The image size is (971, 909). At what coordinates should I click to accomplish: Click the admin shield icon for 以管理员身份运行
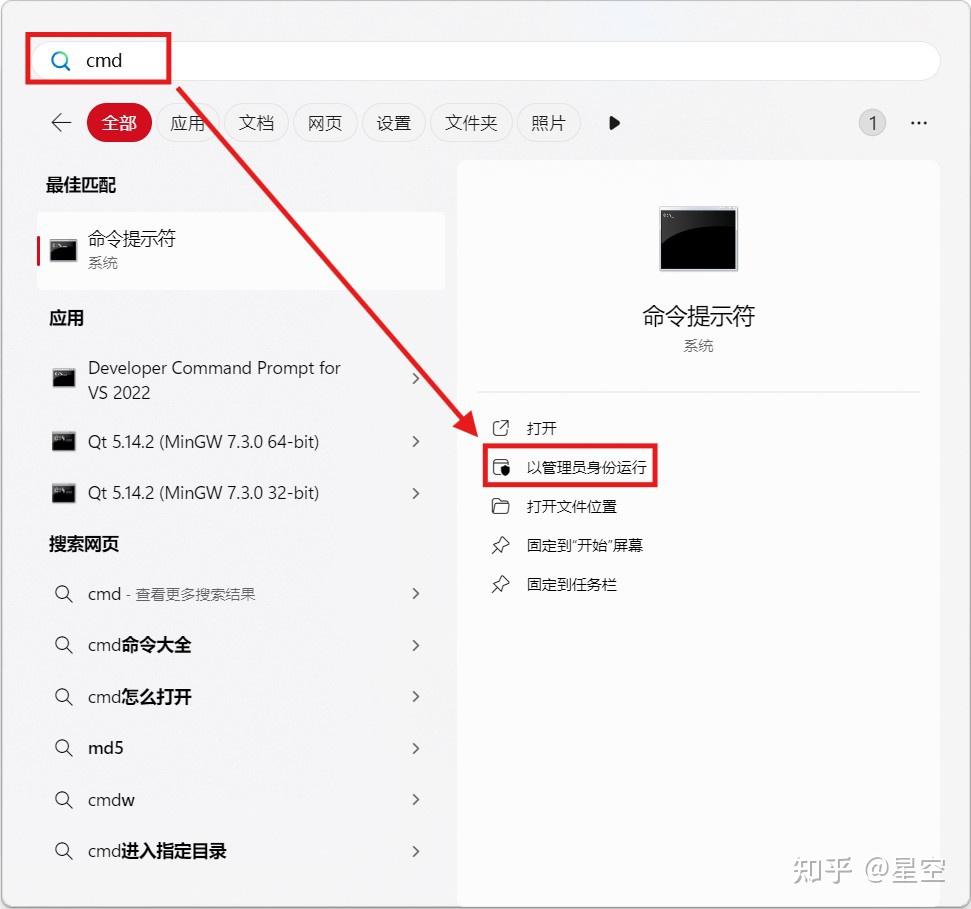pyautogui.click(x=500, y=468)
